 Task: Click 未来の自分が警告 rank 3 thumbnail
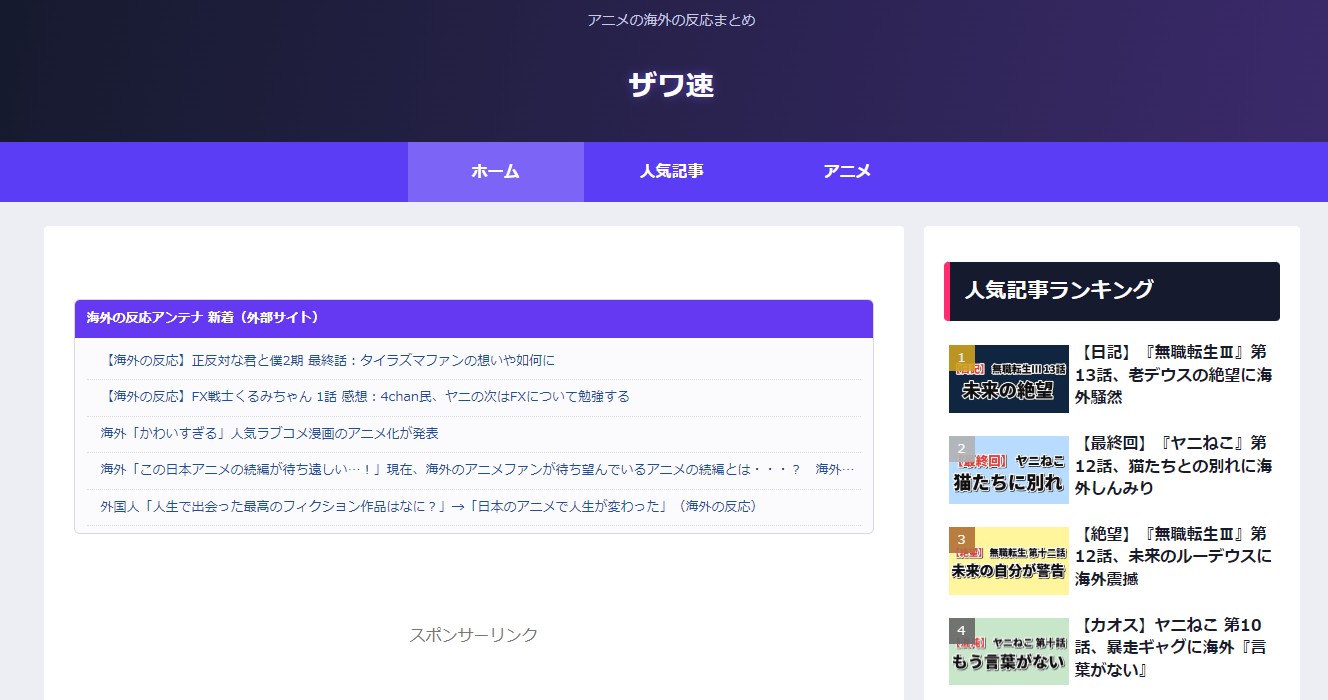click(1008, 561)
